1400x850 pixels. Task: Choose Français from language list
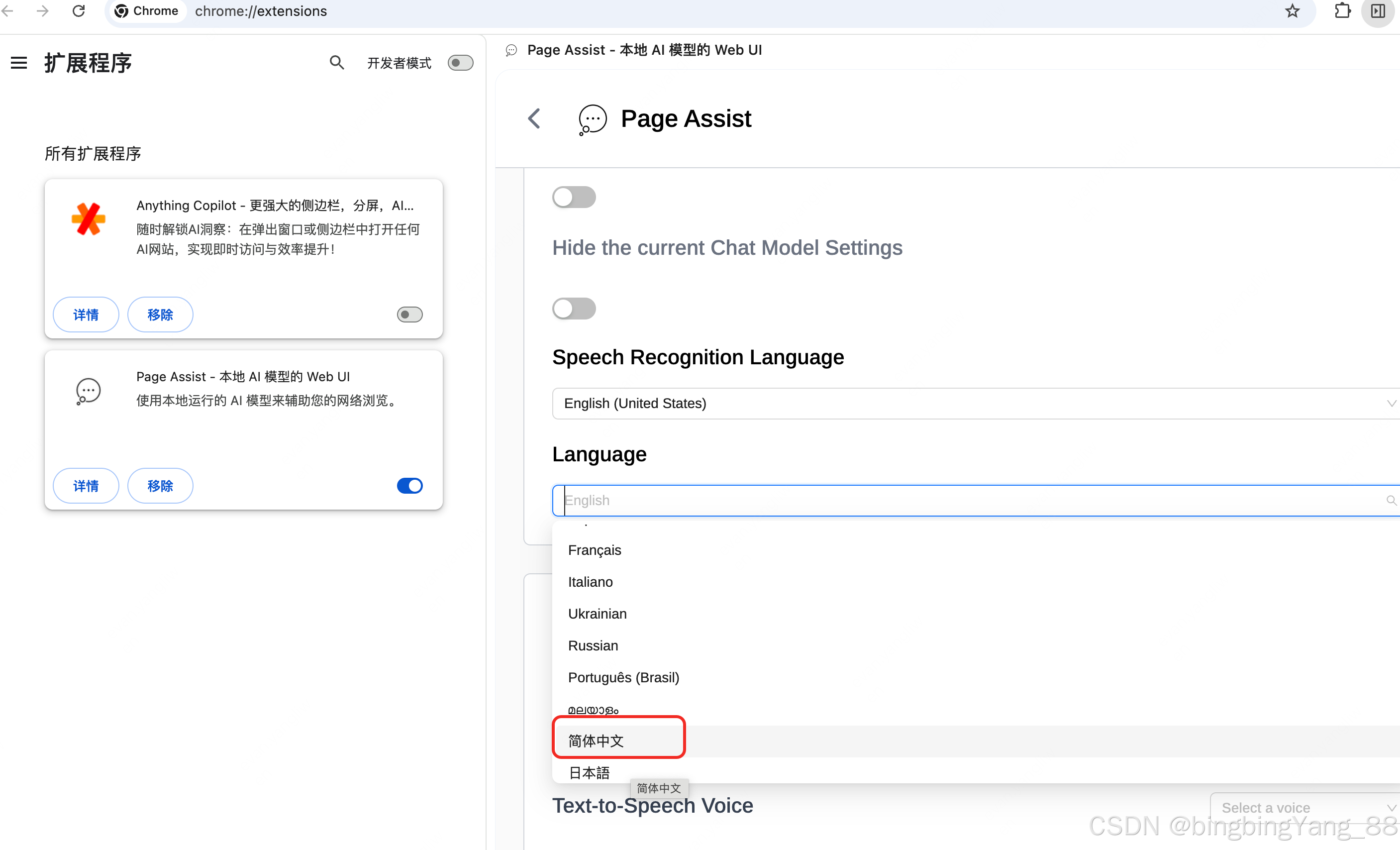(595, 550)
